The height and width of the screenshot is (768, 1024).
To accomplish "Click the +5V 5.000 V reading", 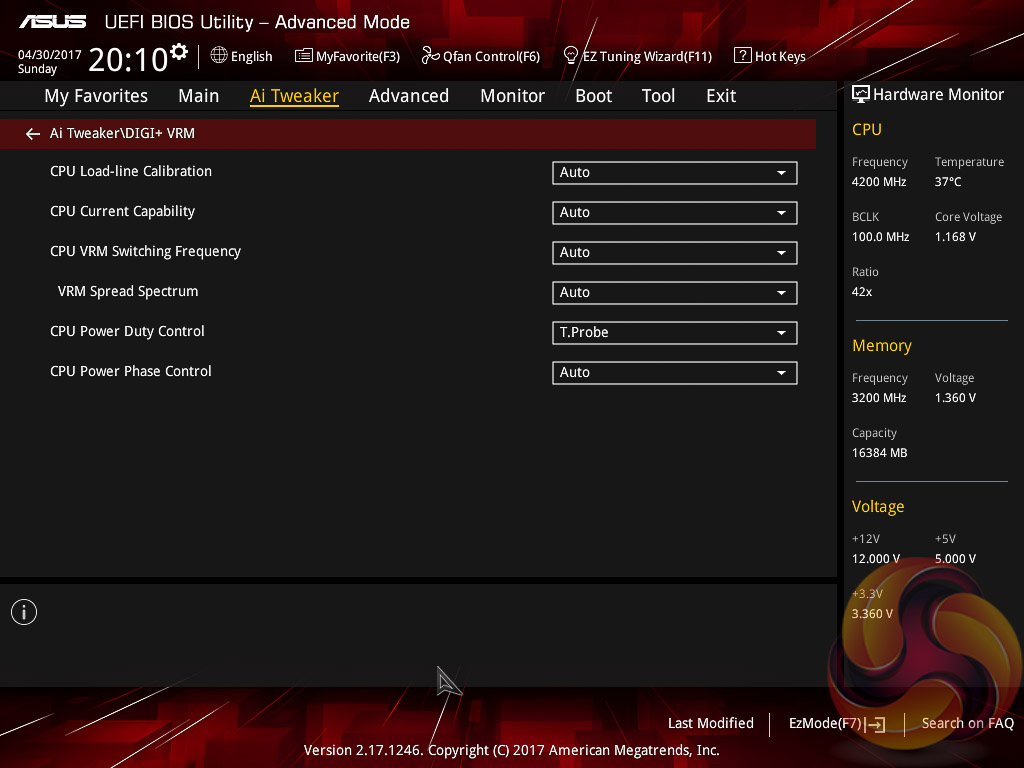I will [955, 559].
